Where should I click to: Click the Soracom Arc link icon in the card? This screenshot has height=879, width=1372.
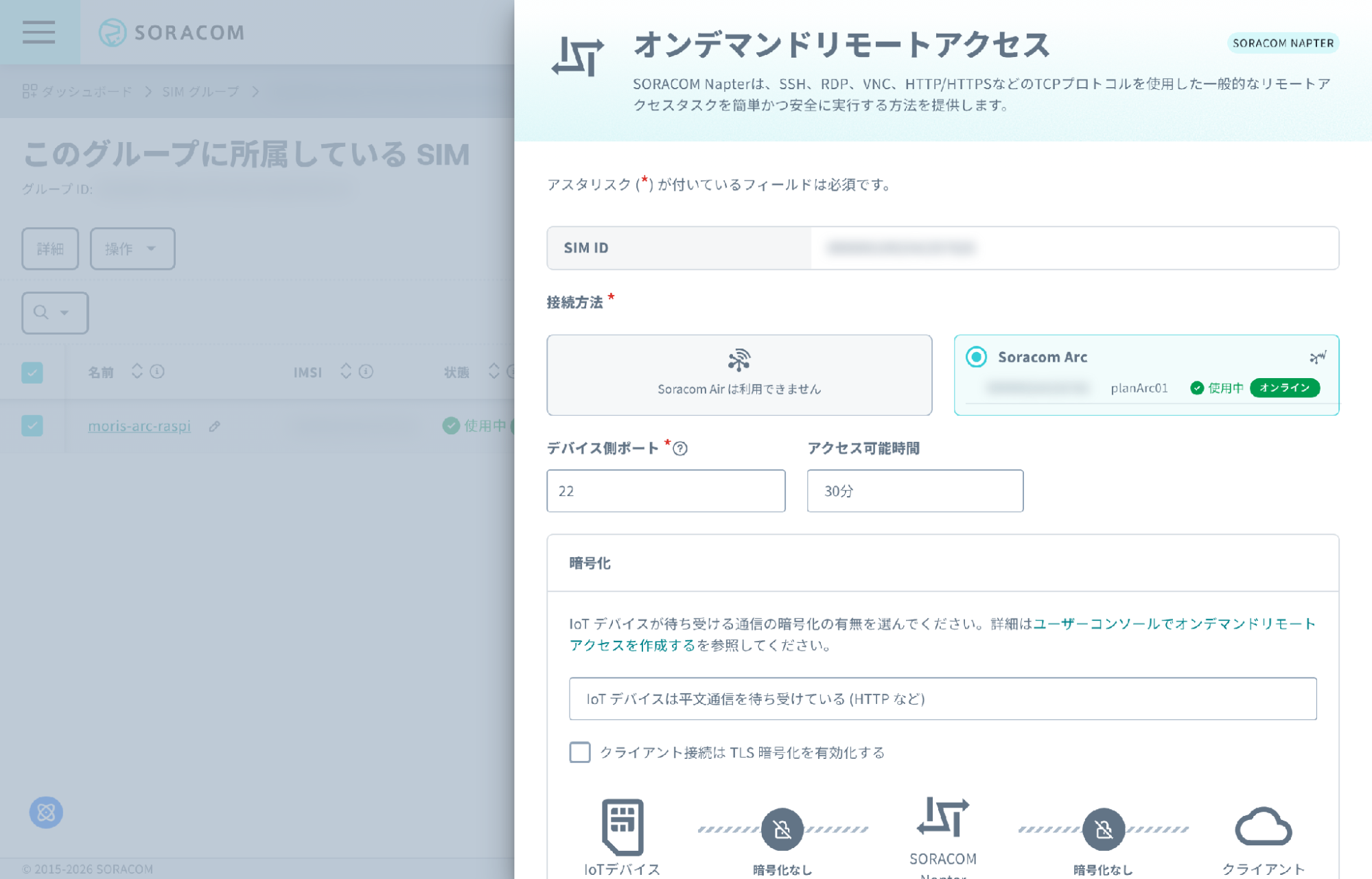coord(1318,357)
